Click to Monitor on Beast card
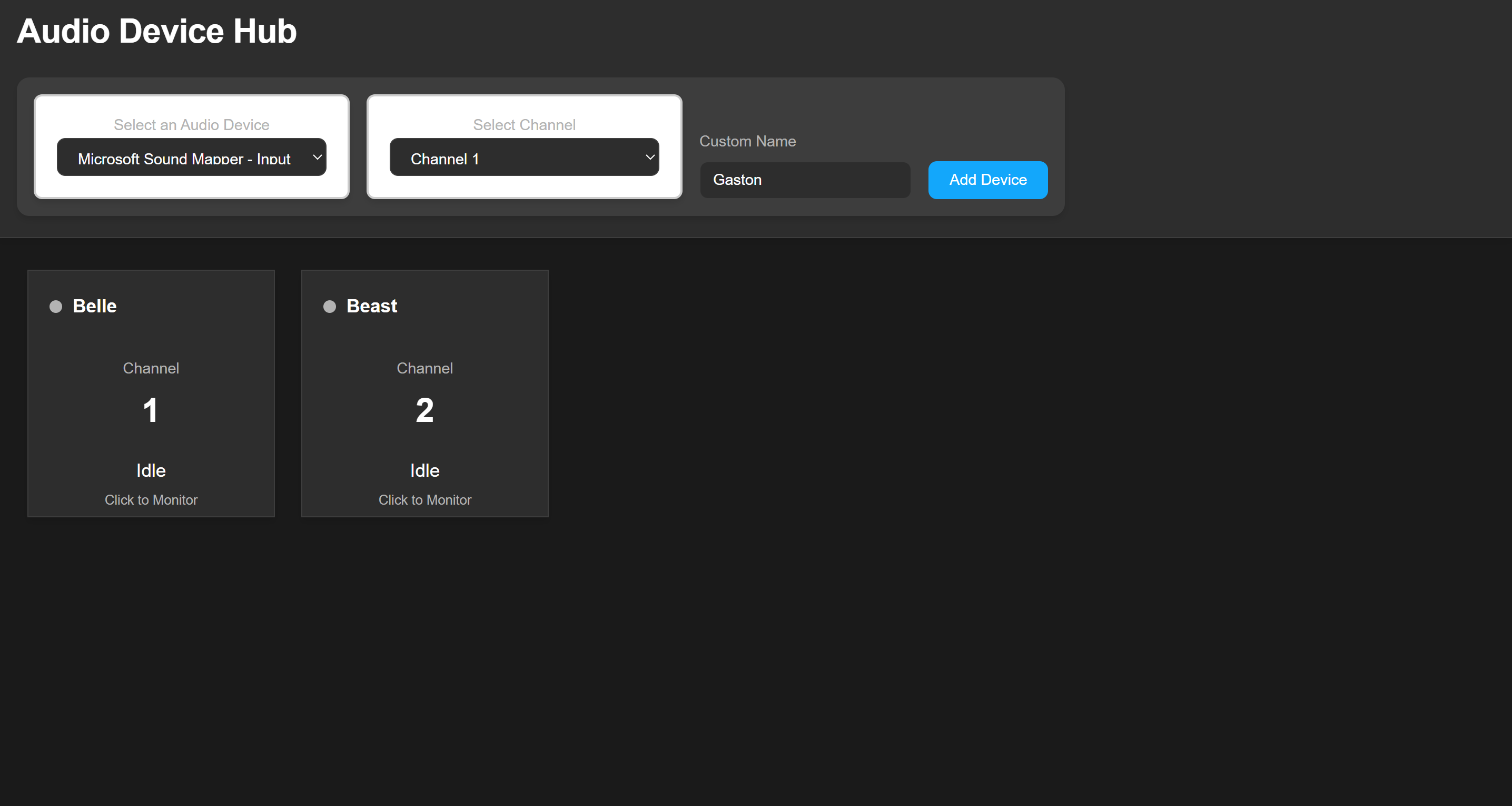1512x806 pixels. (x=424, y=499)
